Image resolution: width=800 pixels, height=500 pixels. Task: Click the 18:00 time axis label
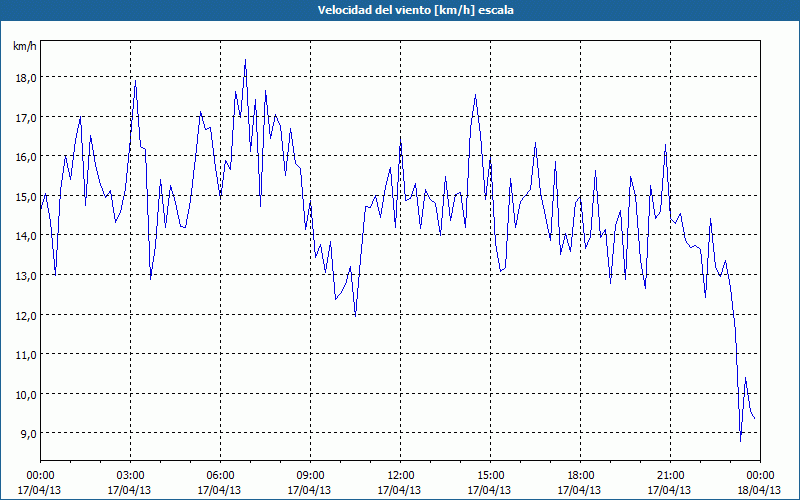(x=581, y=476)
